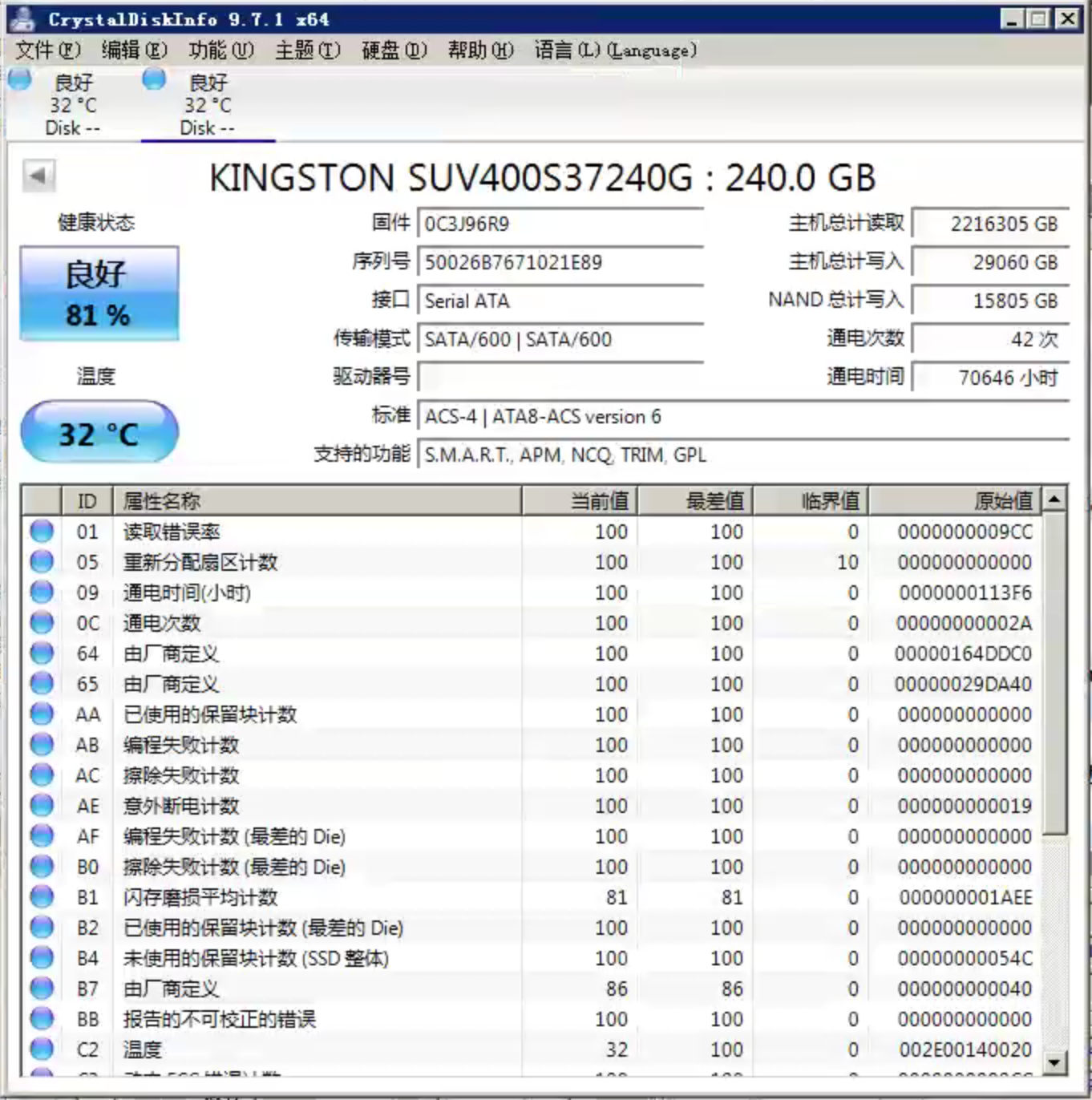The width and height of the screenshot is (1092, 1100).
Task: Click status orb for attribute B2
Action: coord(42,927)
